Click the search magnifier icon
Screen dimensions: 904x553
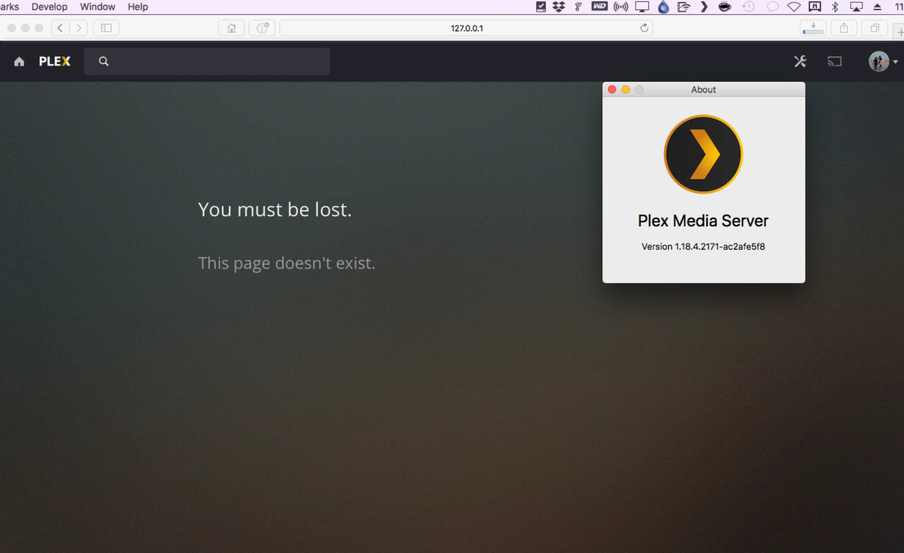(104, 61)
